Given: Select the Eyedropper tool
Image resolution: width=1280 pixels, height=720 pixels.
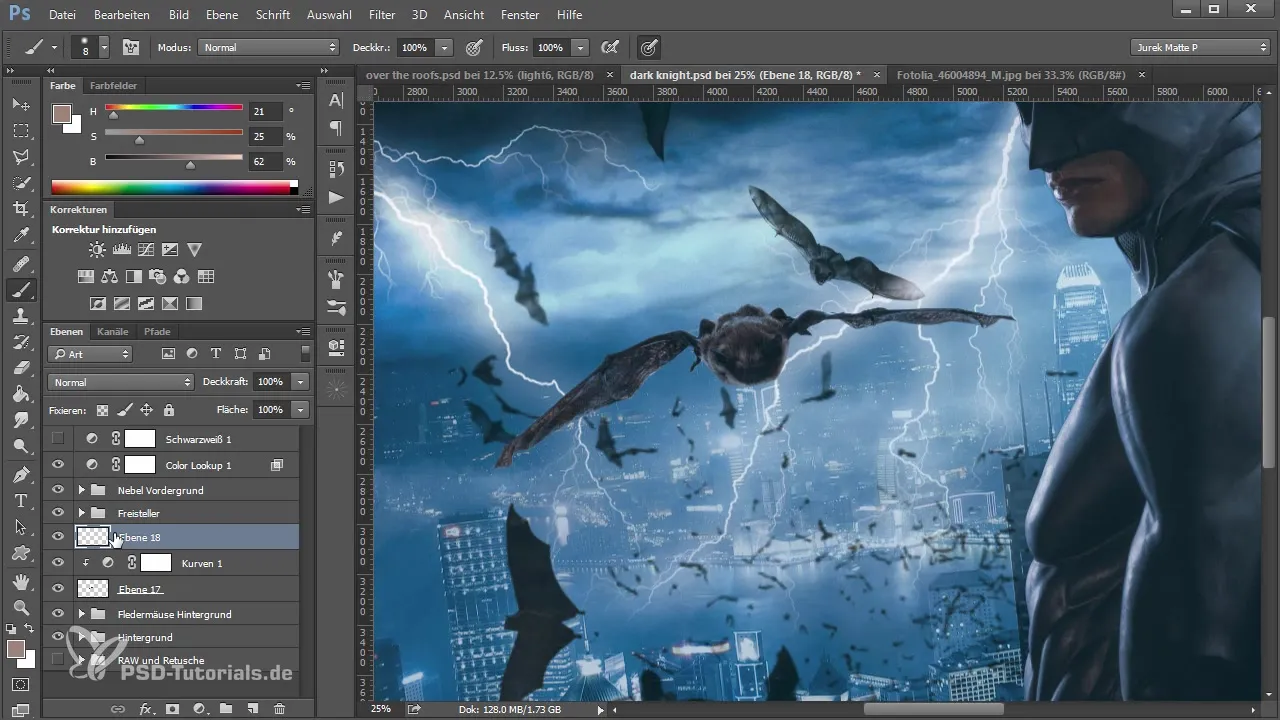Looking at the screenshot, I should coord(21,236).
